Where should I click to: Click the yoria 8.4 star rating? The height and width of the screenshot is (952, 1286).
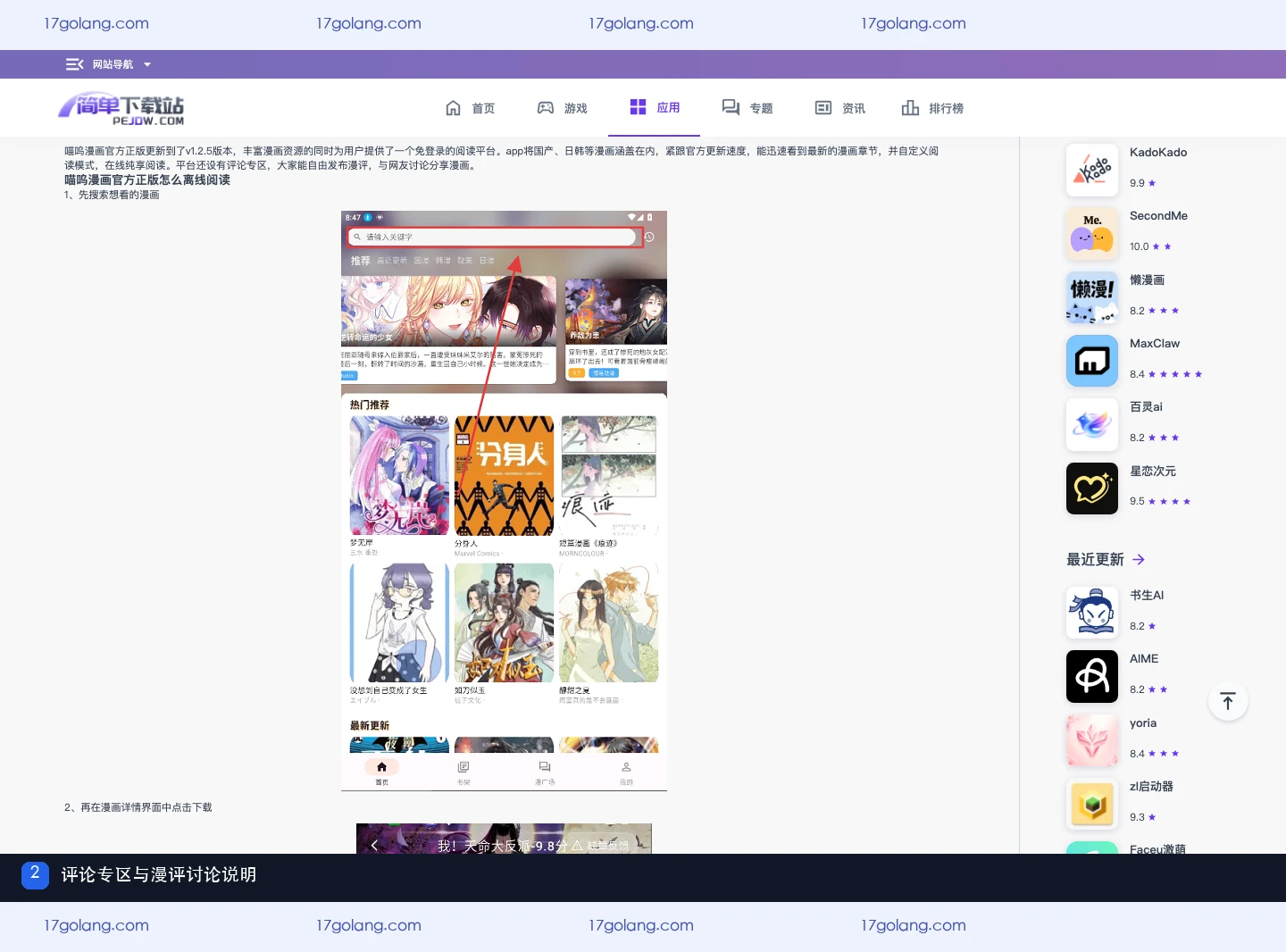coord(1155,754)
